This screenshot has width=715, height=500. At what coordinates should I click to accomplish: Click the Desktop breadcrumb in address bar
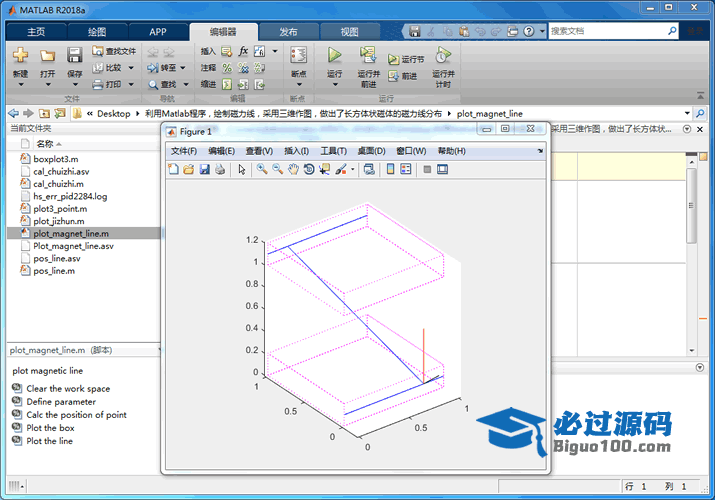pos(114,113)
